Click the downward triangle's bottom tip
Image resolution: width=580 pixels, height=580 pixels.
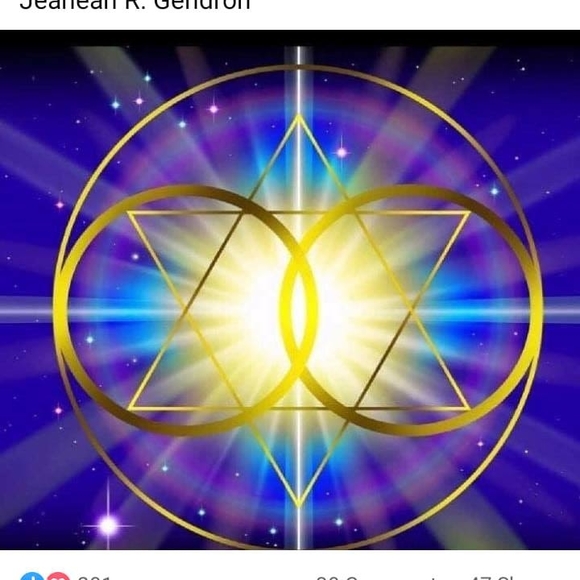point(299,504)
